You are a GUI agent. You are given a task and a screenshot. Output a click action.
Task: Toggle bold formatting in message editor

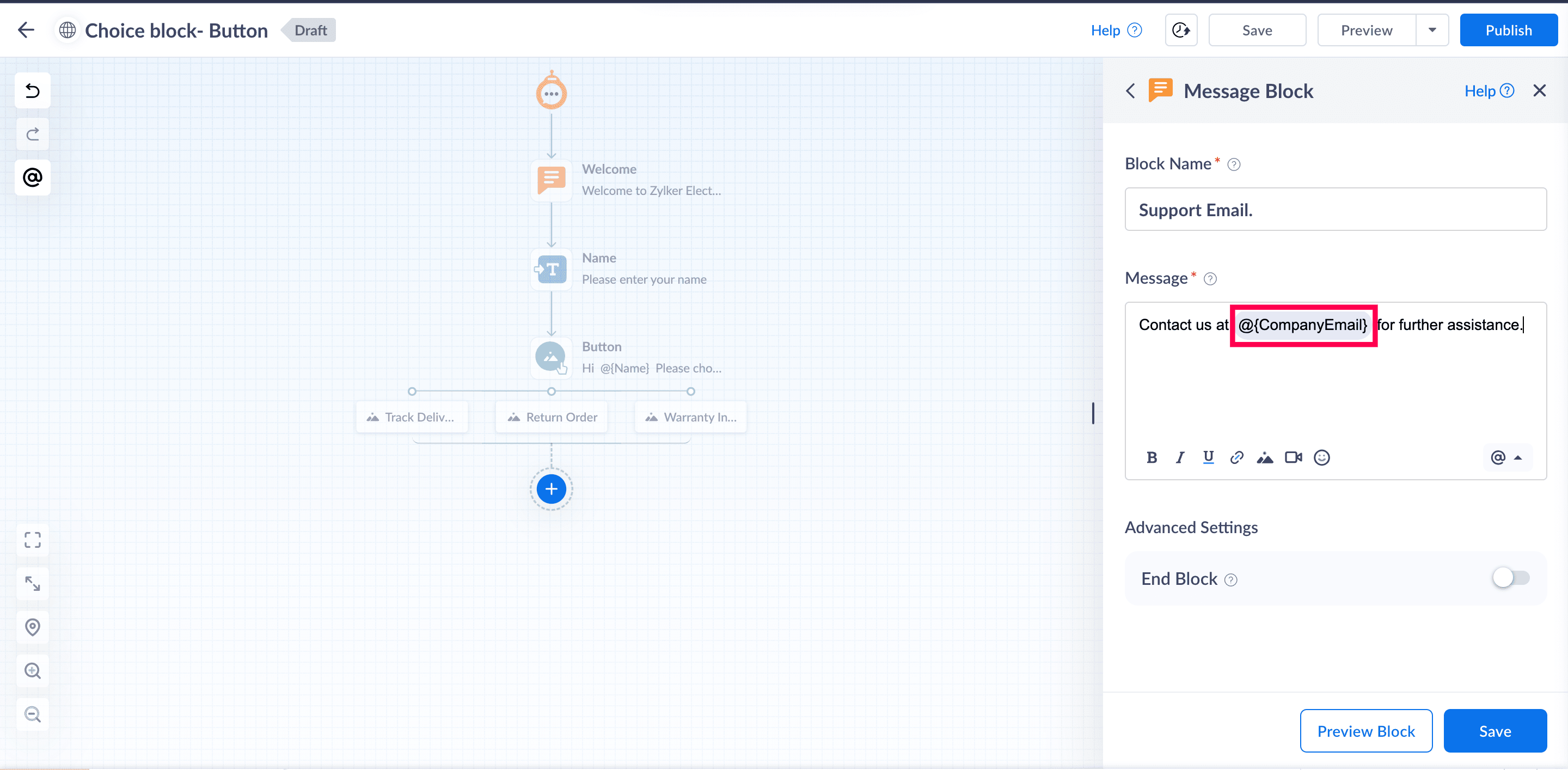pyautogui.click(x=1151, y=458)
